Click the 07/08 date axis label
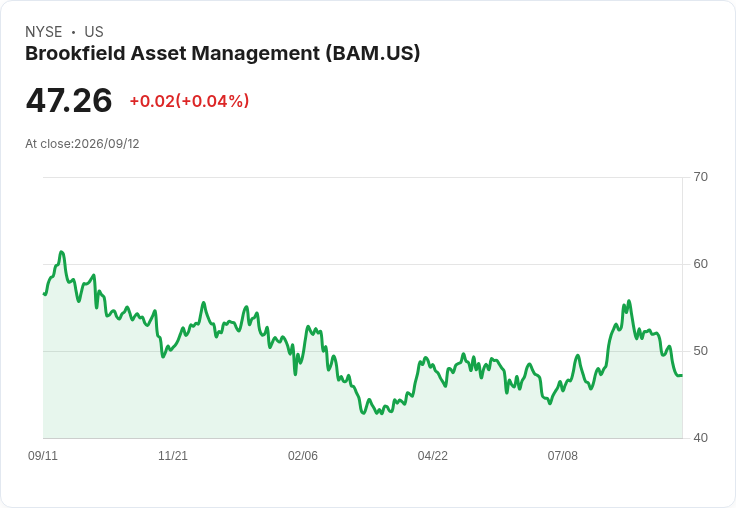The image size is (736, 508). click(563, 455)
